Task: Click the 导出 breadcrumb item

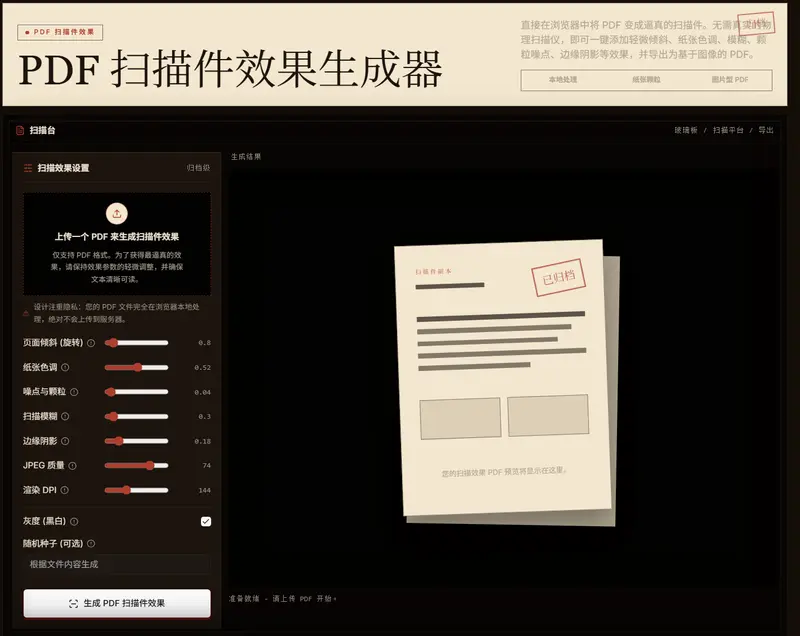Action: click(766, 131)
